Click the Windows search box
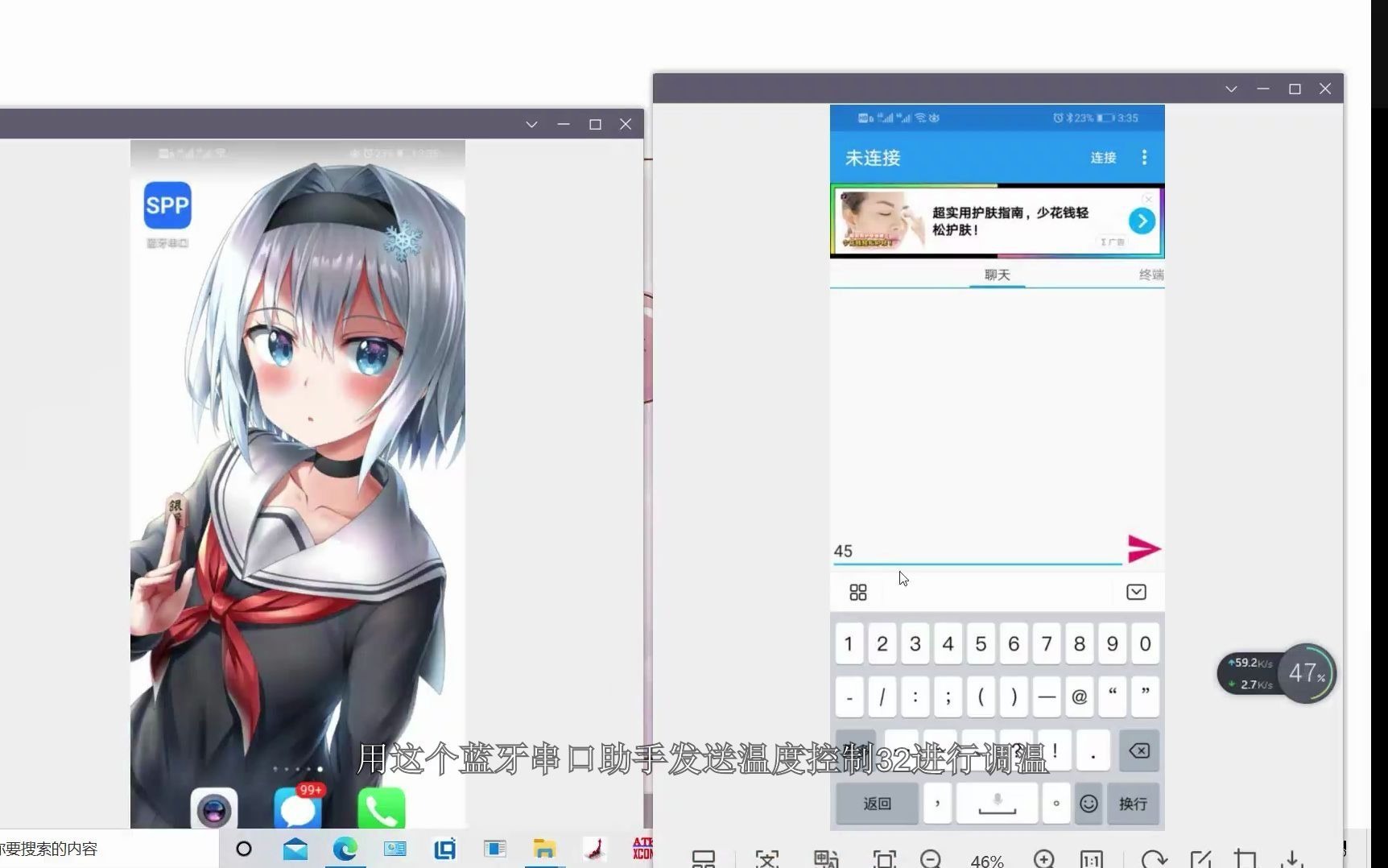 click(x=109, y=849)
